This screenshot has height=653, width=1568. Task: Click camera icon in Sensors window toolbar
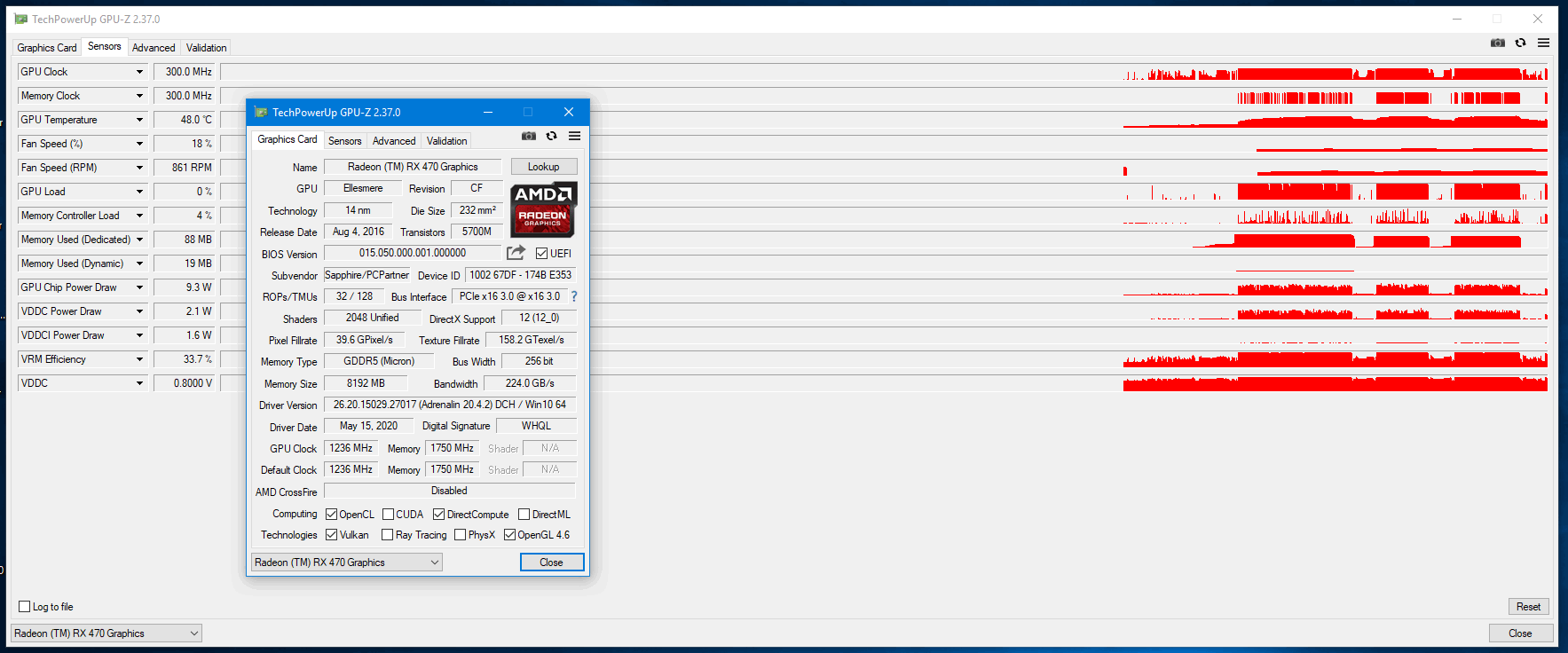[1498, 43]
